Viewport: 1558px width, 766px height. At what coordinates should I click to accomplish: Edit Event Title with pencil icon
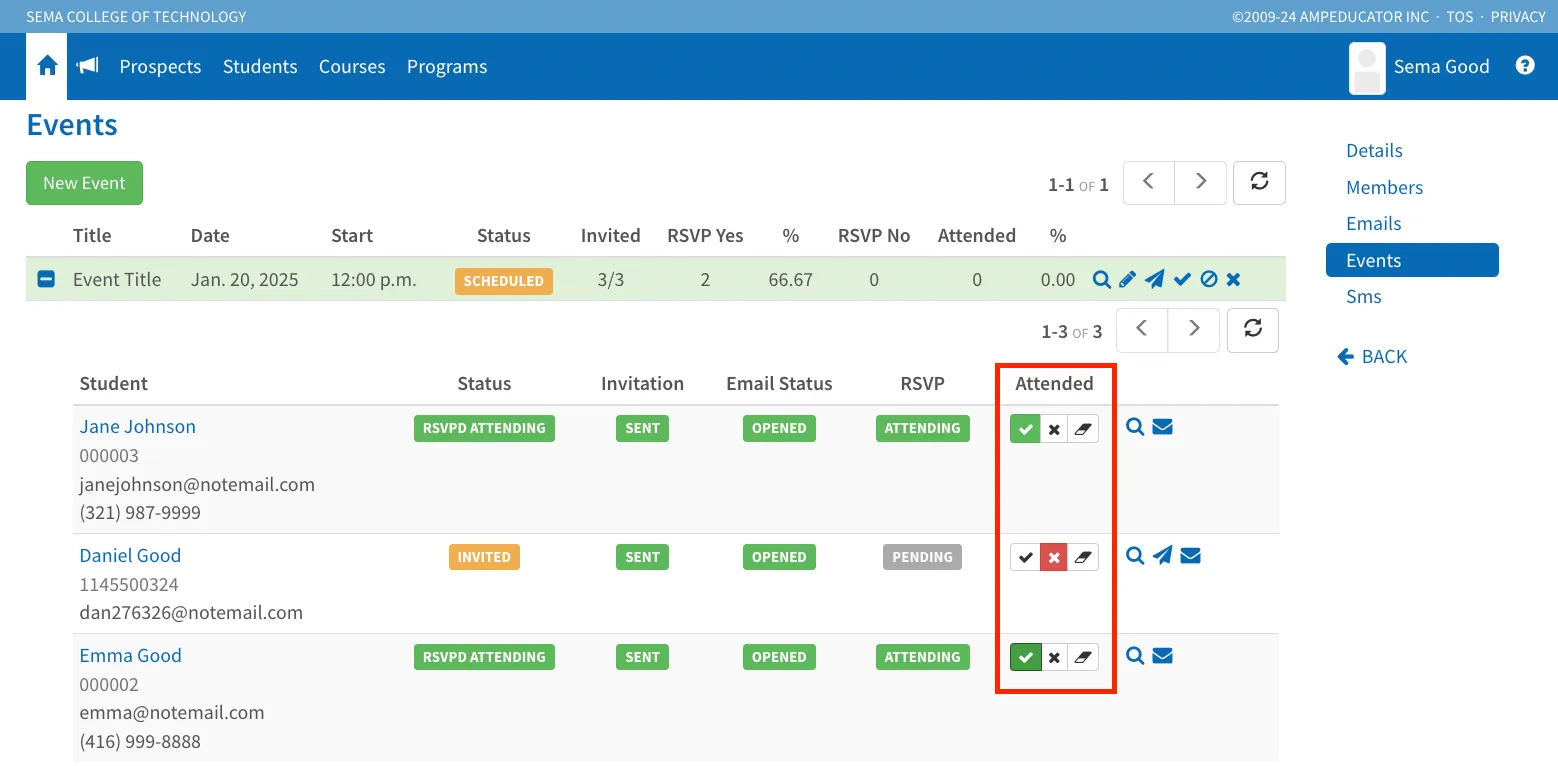click(x=1127, y=280)
